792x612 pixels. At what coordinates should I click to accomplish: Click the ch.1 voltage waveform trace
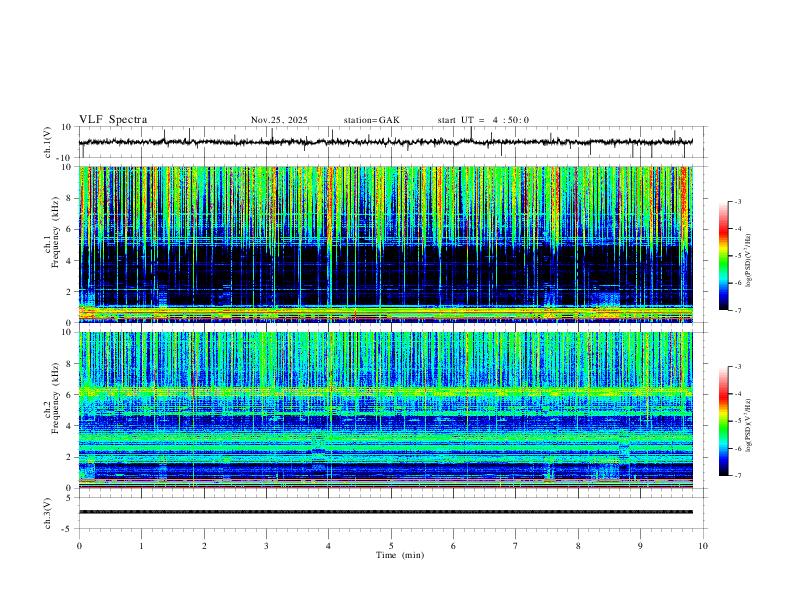click(x=386, y=142)
